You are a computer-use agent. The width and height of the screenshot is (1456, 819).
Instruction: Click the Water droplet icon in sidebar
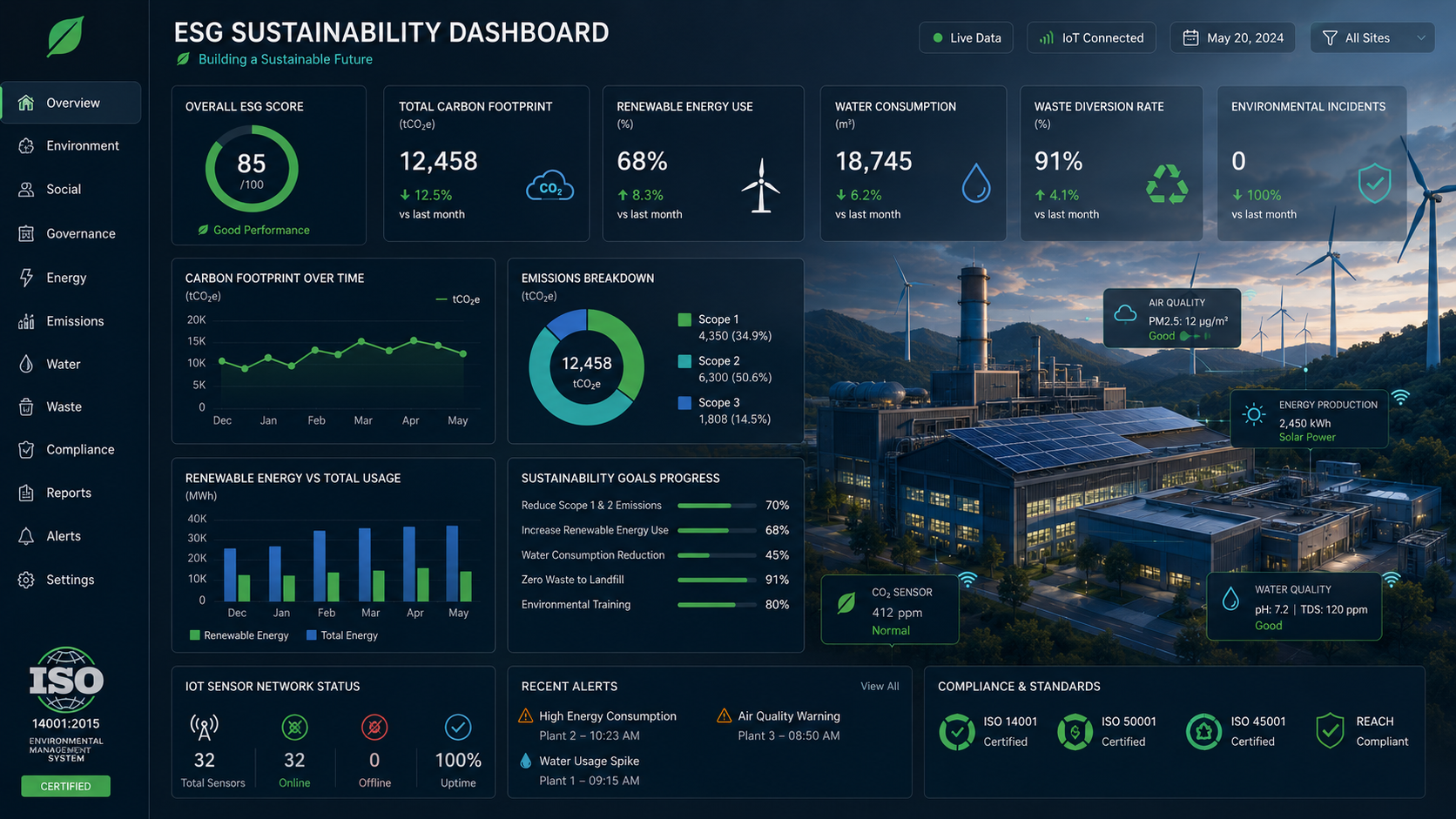(x=26, y=364)
